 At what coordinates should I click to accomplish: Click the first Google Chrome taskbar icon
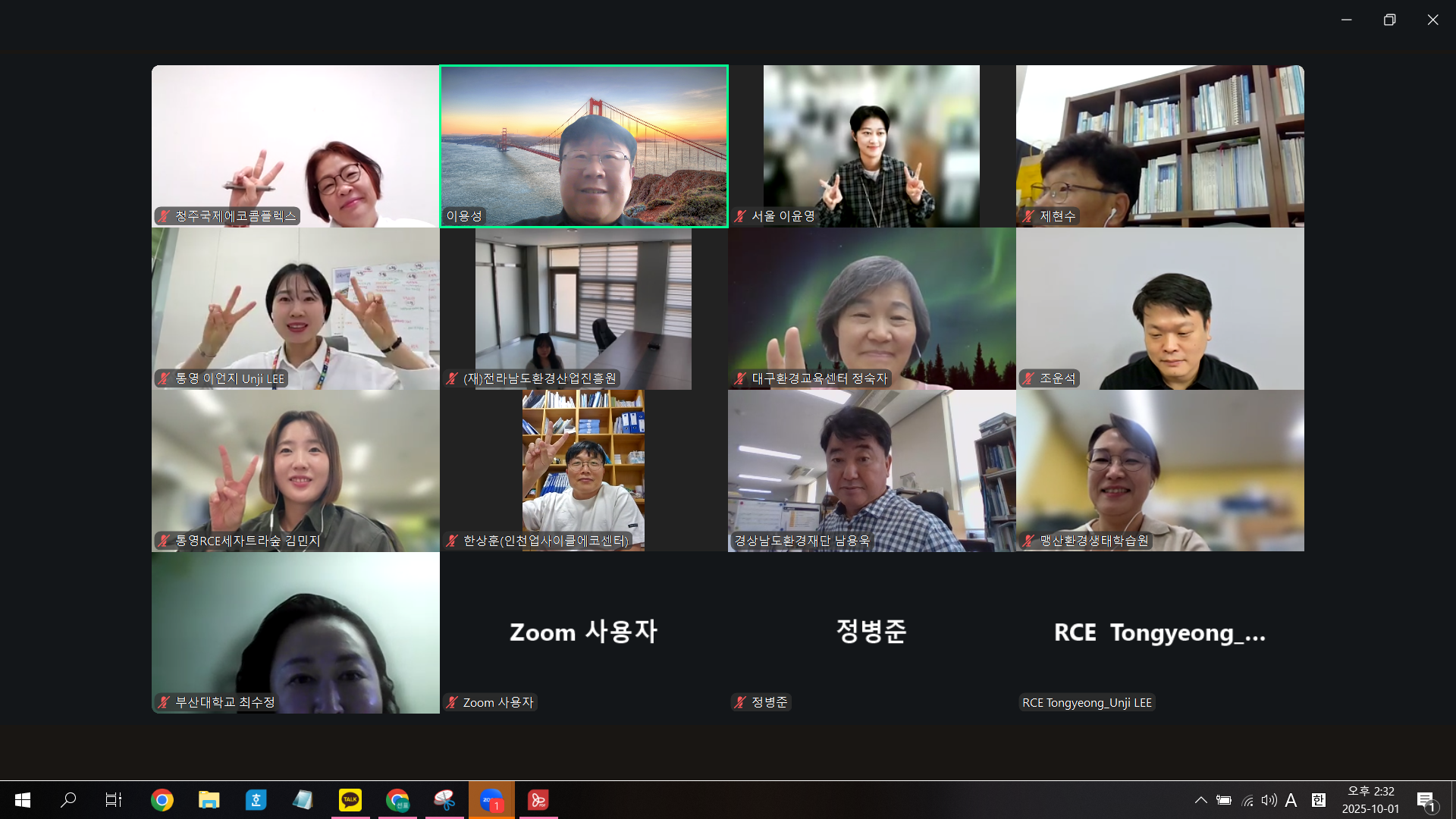click(162, 800)
